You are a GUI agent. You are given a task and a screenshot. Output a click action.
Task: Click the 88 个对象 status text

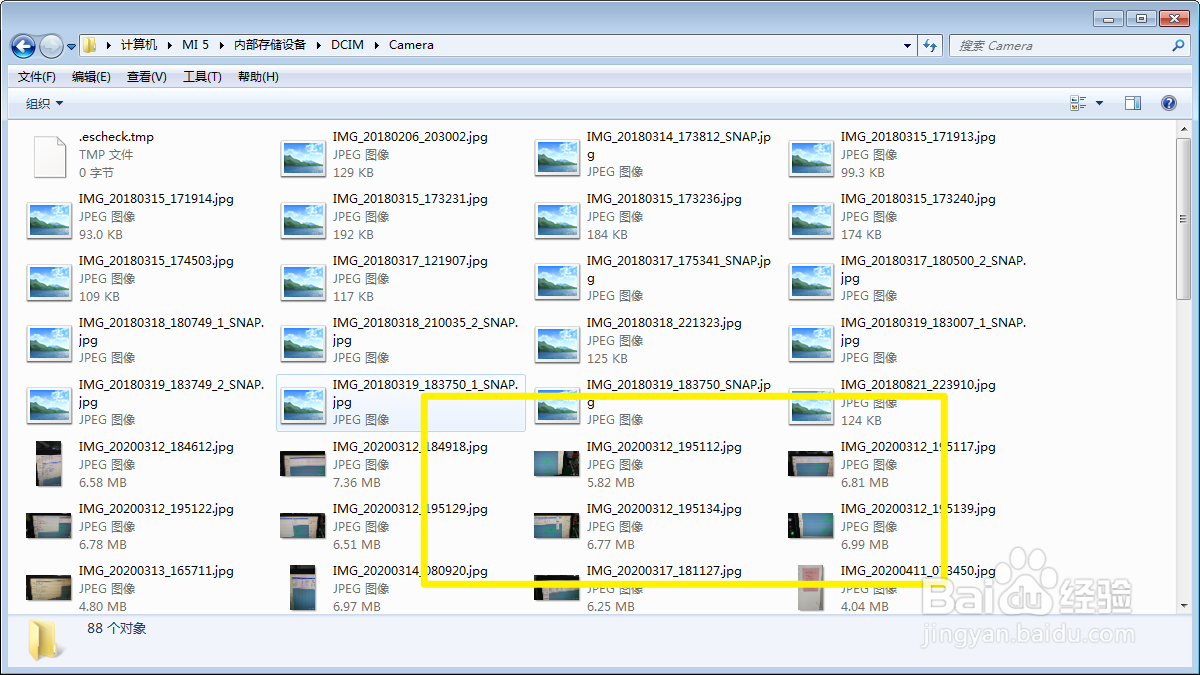point(117,629)
